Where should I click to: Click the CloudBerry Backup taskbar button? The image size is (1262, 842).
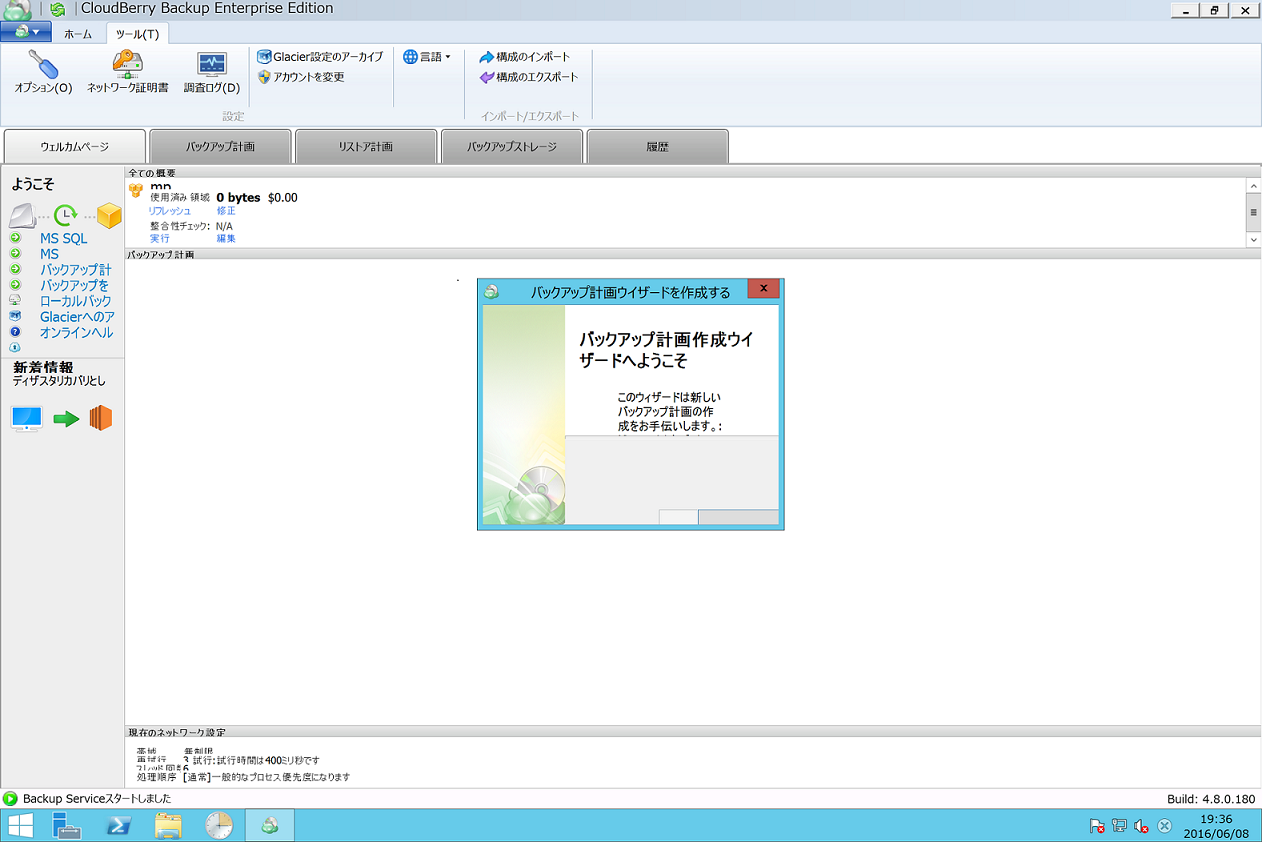click(x=270, y=826)
